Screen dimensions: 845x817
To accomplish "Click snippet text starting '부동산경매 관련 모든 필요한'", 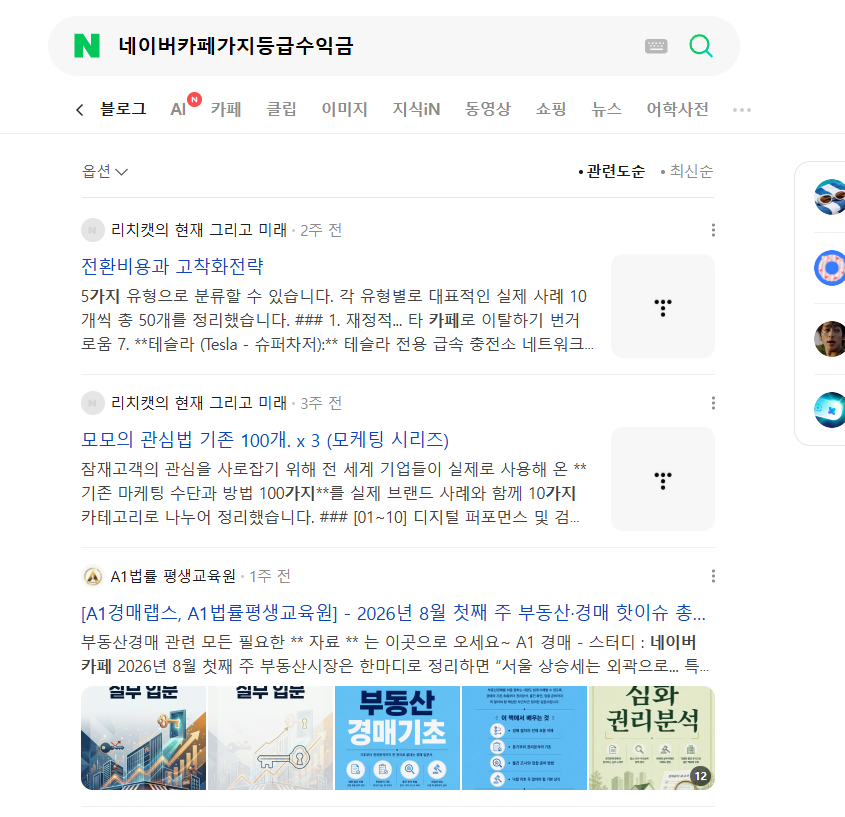I will [x=395, y=654].
